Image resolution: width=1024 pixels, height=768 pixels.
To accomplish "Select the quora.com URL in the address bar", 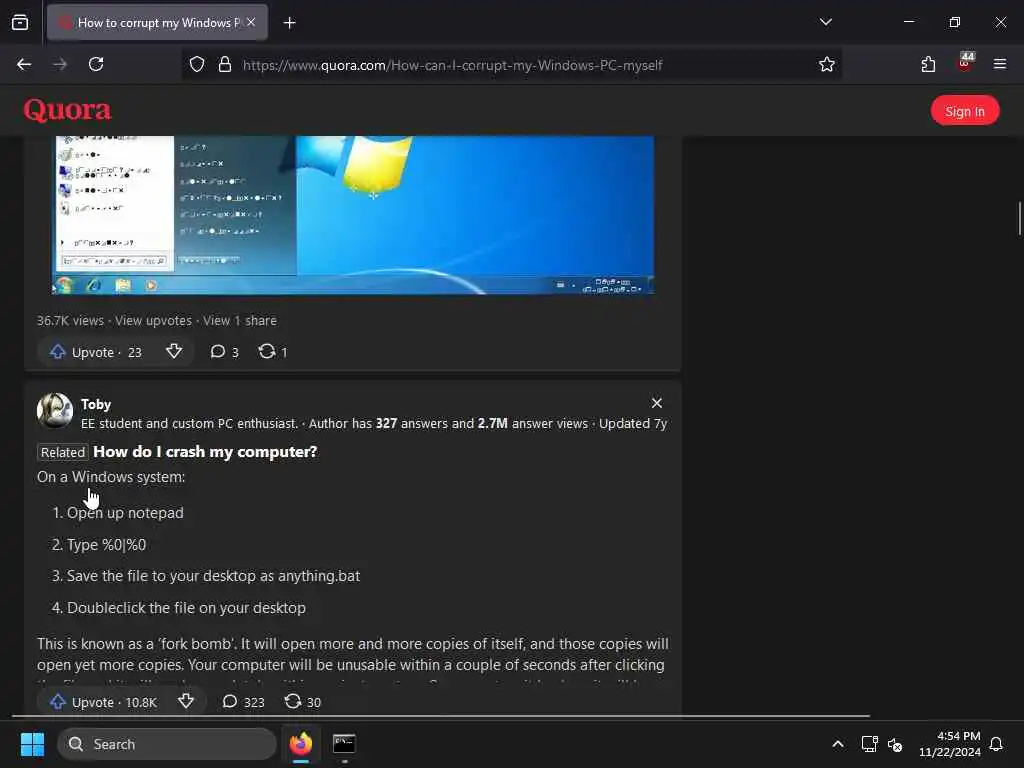I will tap(453, 65).
